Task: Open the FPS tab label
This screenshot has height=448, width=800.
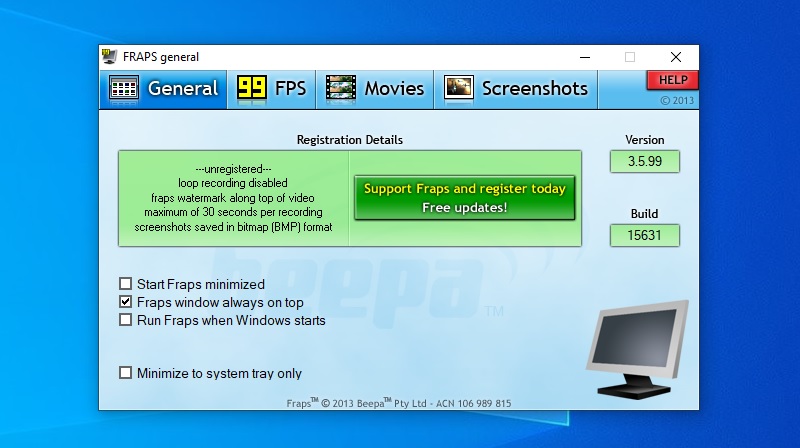Action: pos(290,88)
